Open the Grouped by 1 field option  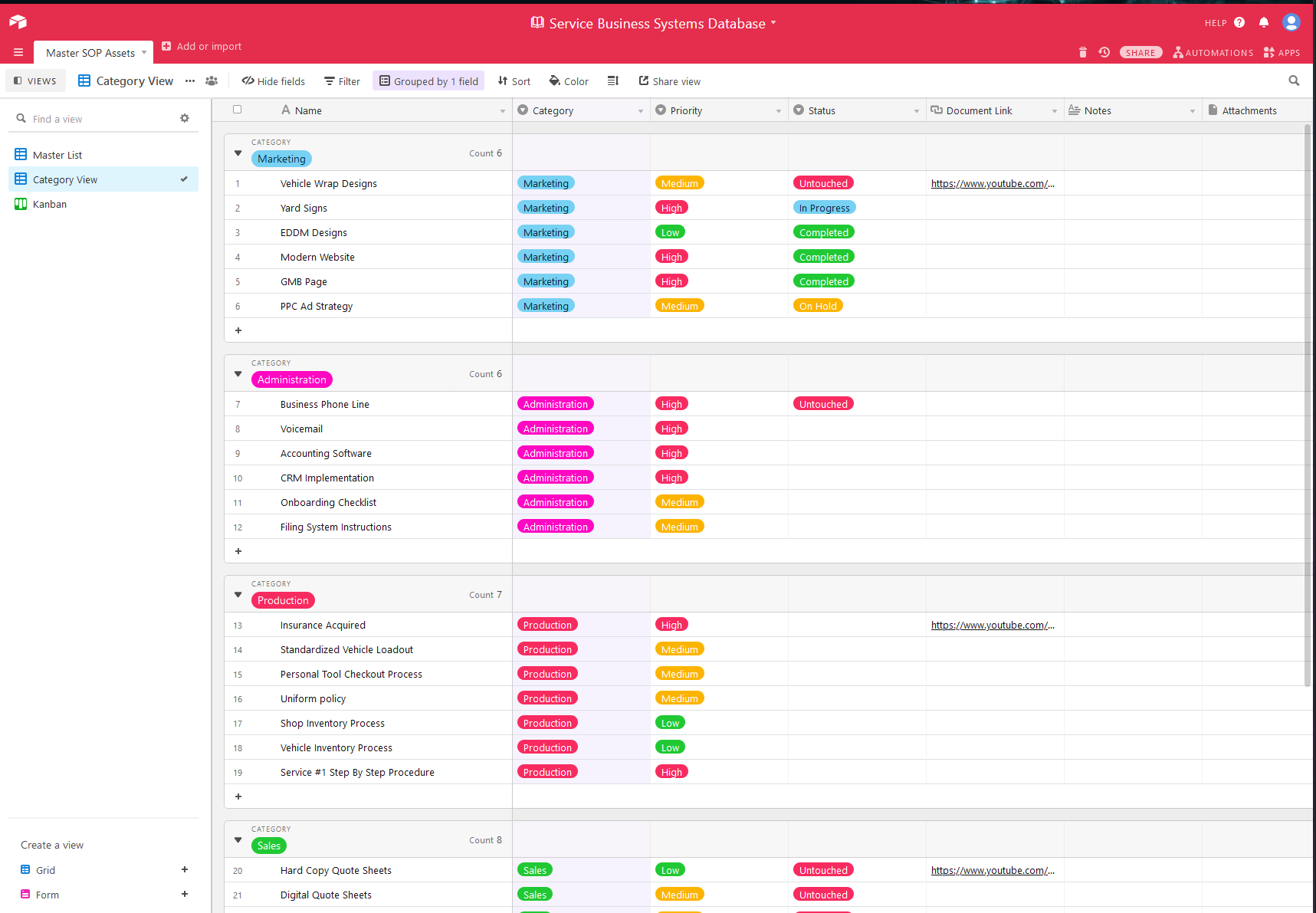(428, 81)
